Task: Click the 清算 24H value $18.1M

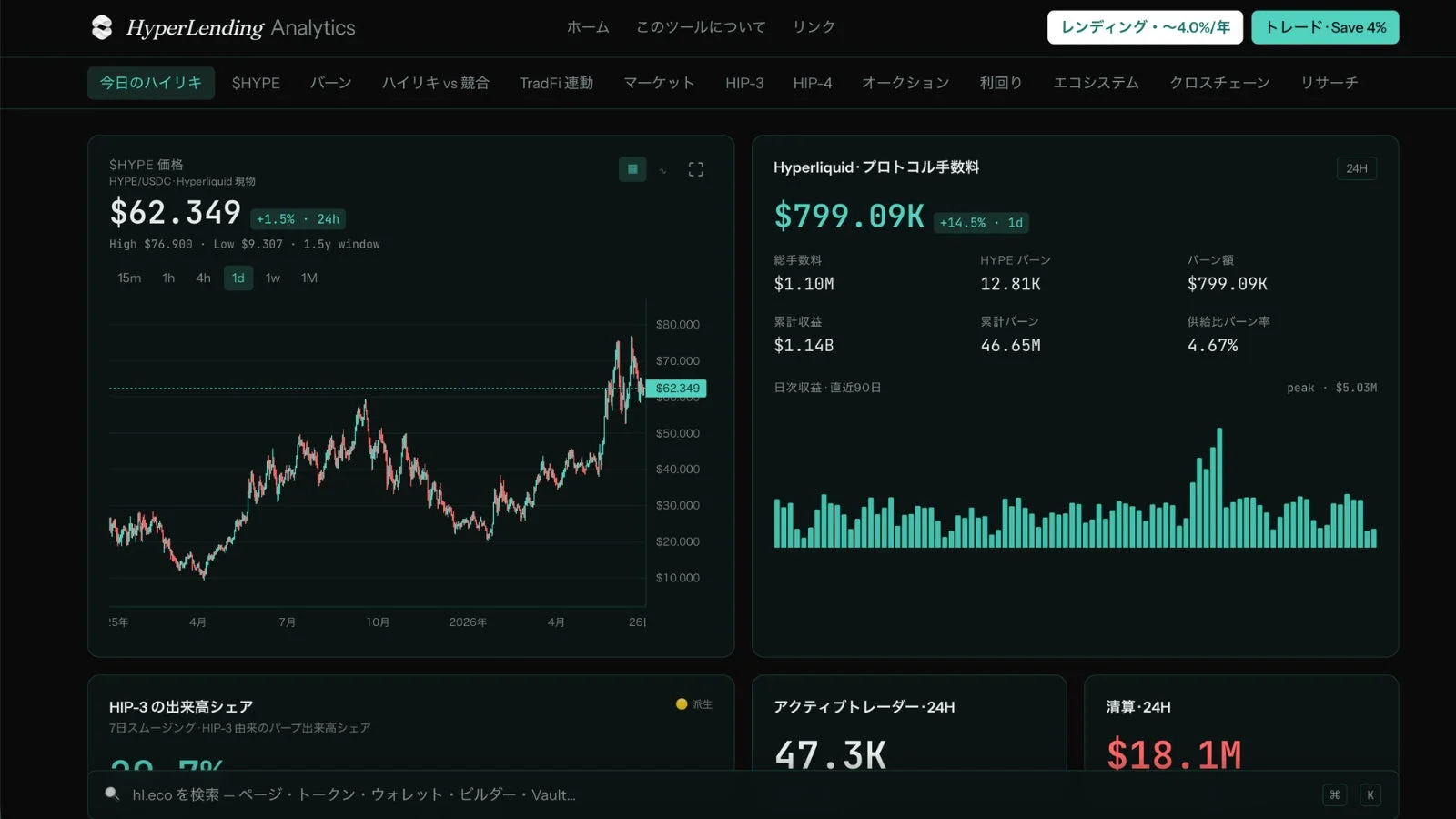Action: [1174, 754]
